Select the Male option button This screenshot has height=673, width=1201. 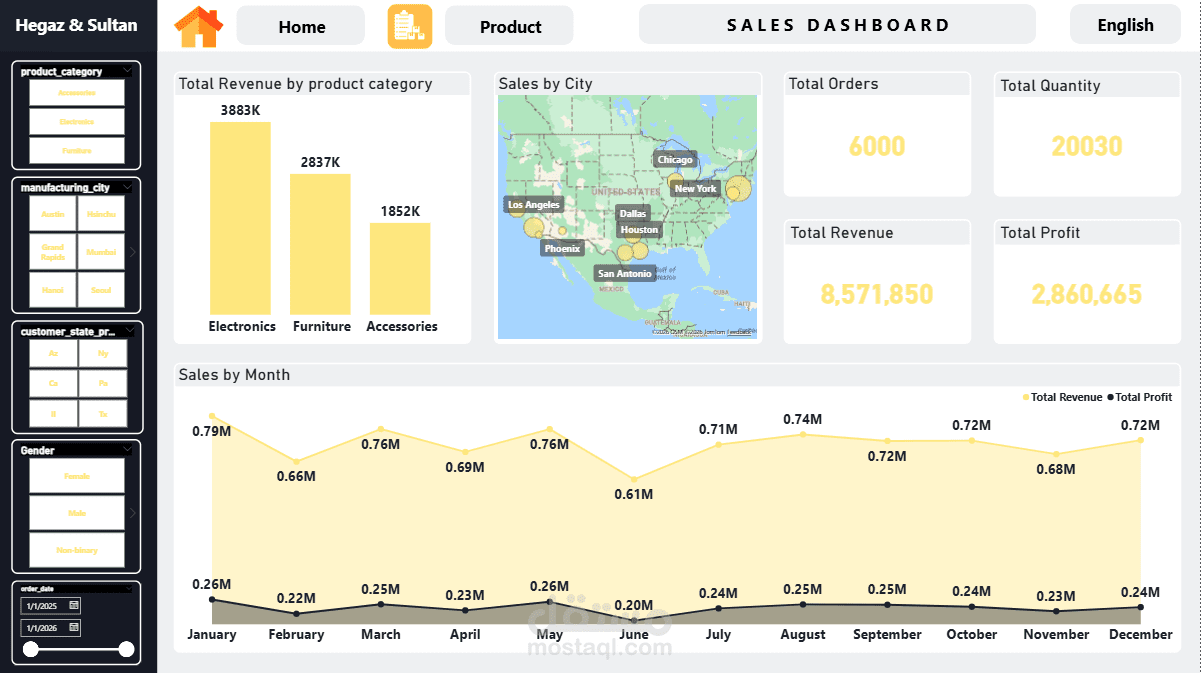tap(77, 513)
